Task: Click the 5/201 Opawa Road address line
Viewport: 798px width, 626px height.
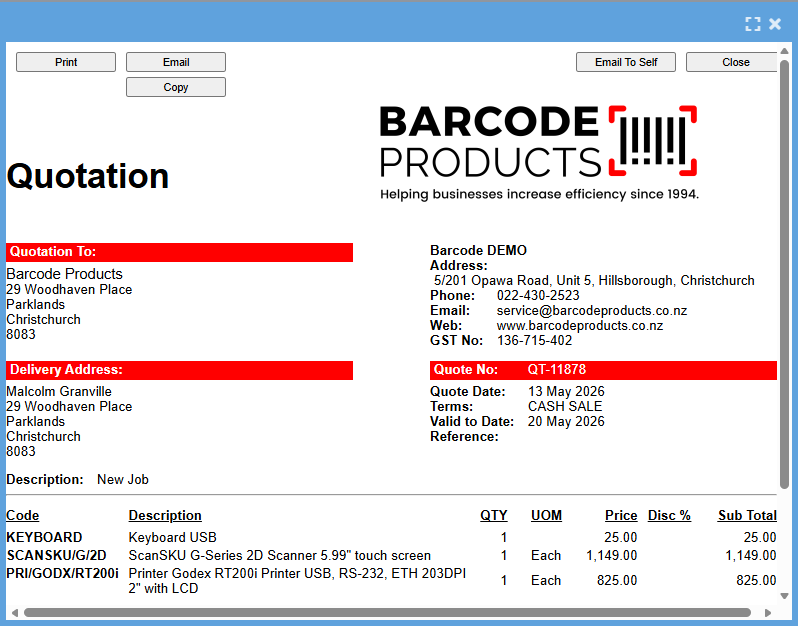Action: pyautogui.click(x=594, y=280)
